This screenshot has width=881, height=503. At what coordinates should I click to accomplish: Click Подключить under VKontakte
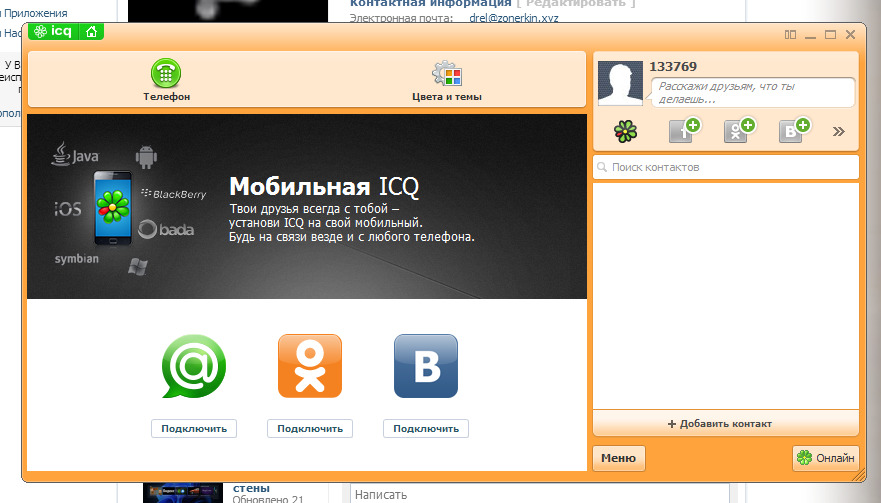pyautogui.click(x=426, y=428)
